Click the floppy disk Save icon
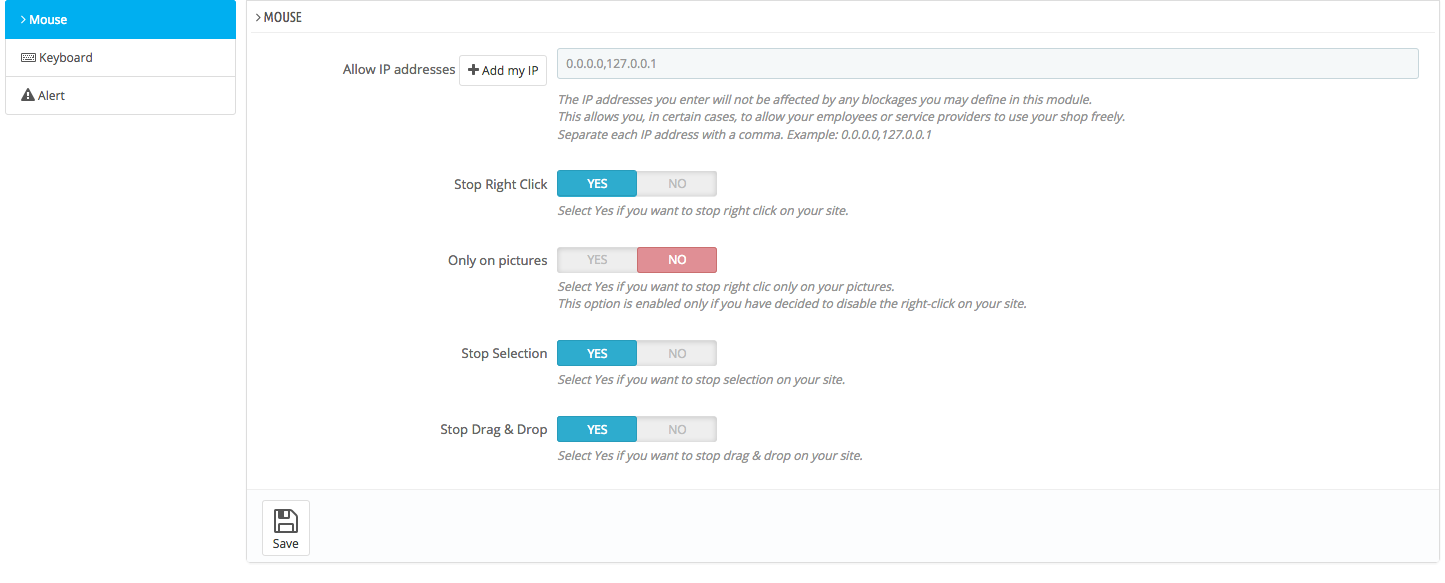Image resolution: width=1445 pixels, height=583 pixels. 286,520
